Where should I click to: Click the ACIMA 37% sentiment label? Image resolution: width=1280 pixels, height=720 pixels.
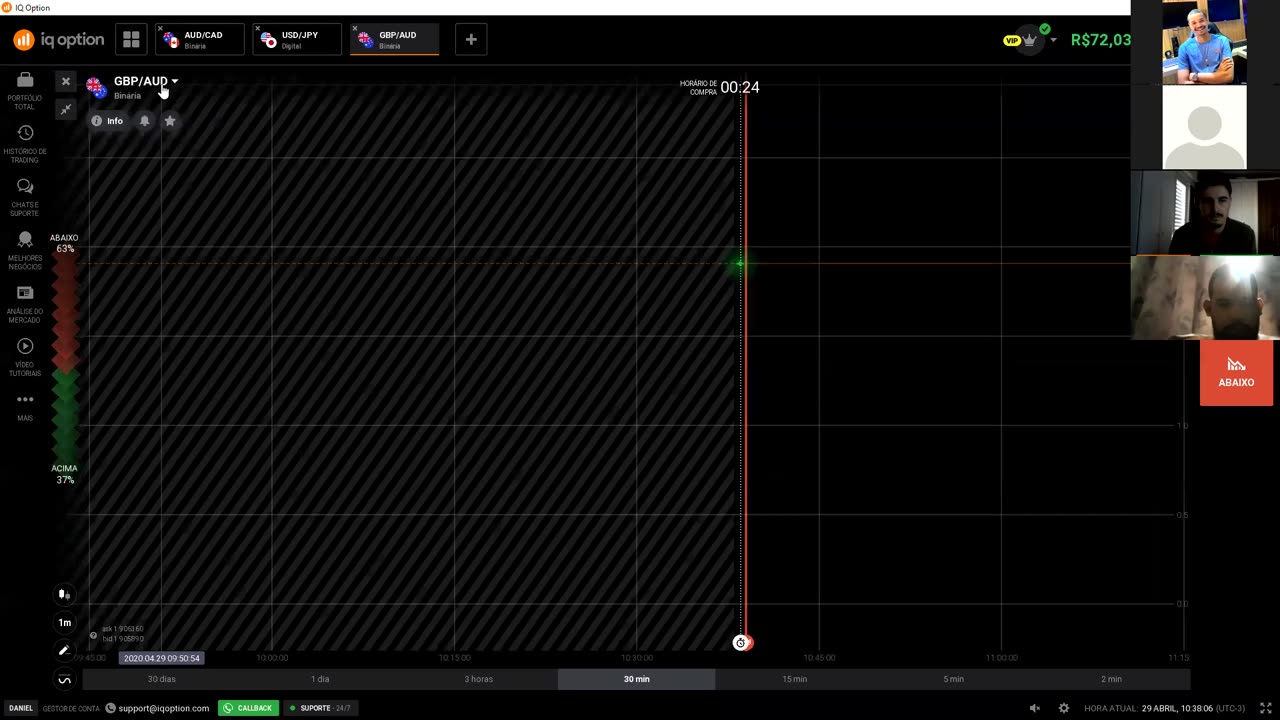pos(64,474)
